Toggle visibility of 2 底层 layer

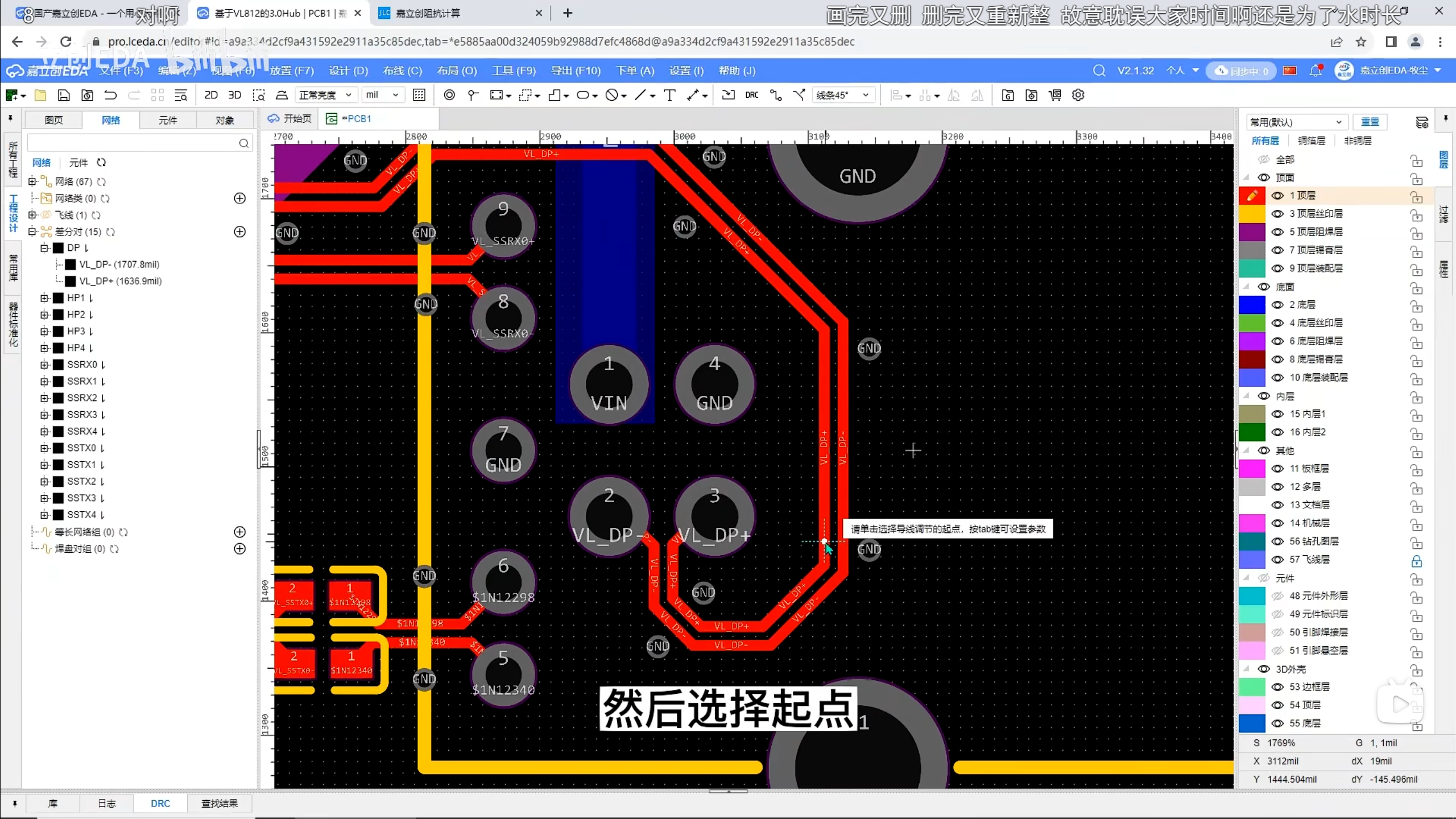1277,305
